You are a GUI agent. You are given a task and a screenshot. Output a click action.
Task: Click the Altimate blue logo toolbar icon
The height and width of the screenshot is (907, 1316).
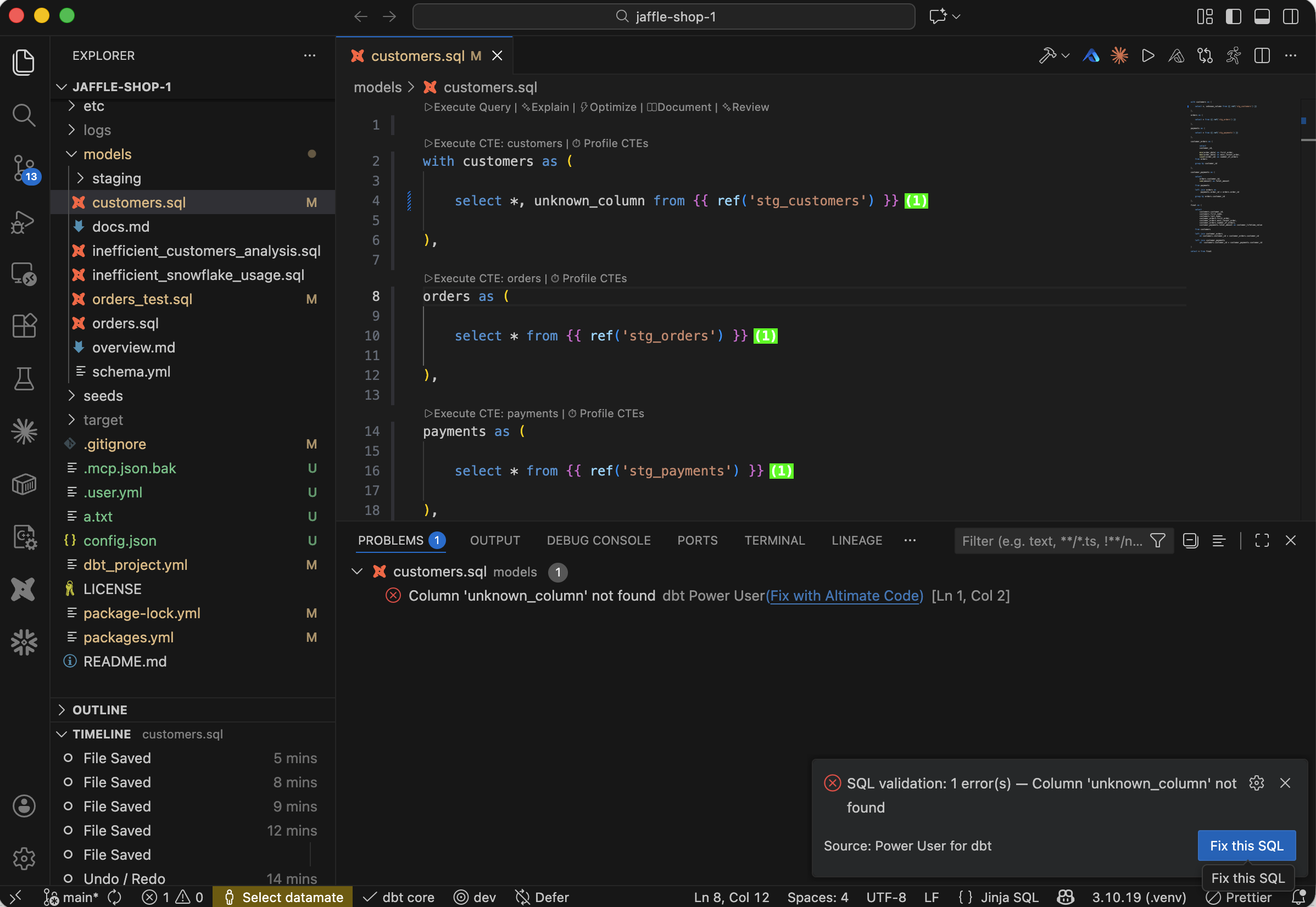1091,55
